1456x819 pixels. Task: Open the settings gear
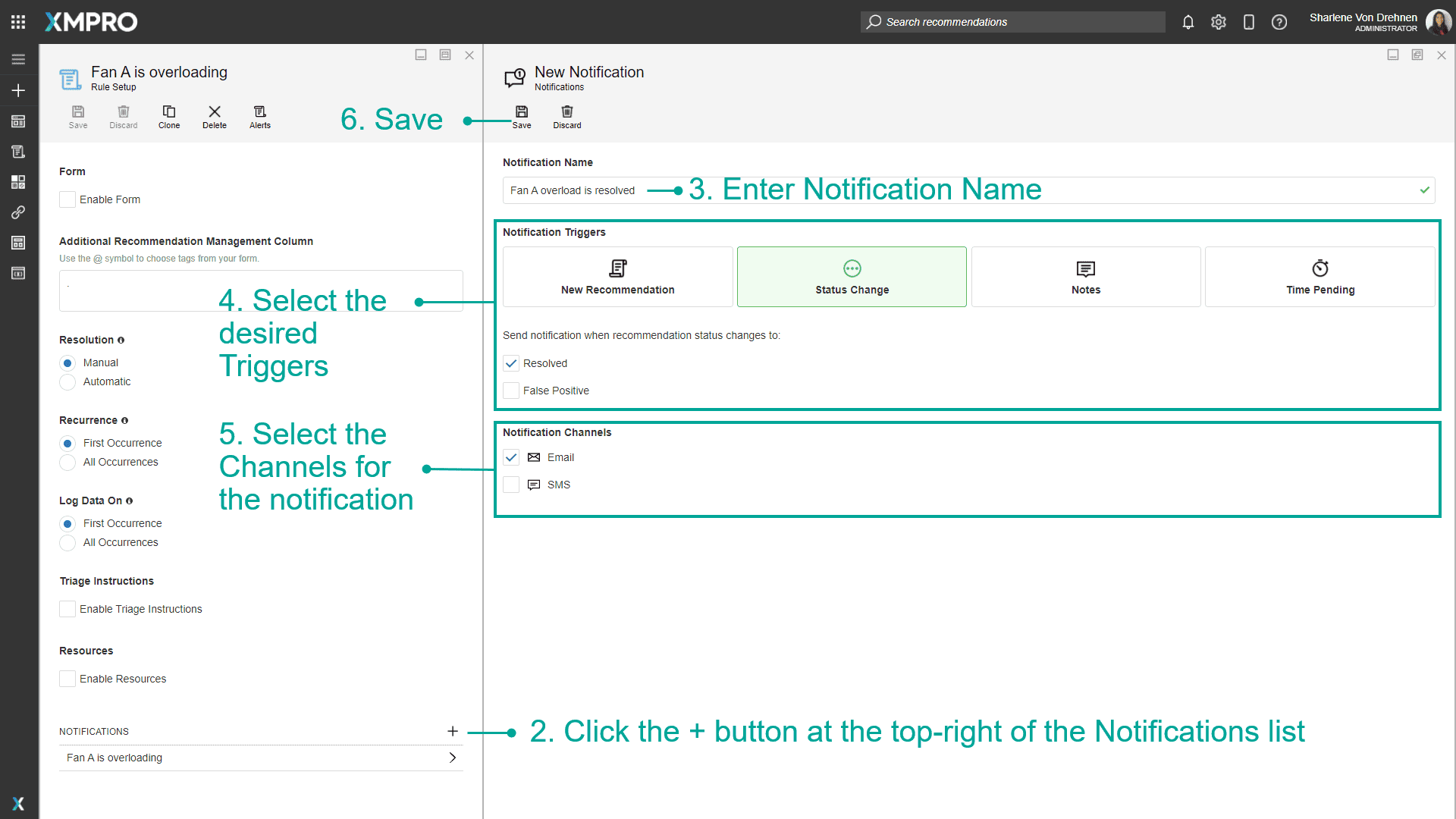coord(1218,22)
